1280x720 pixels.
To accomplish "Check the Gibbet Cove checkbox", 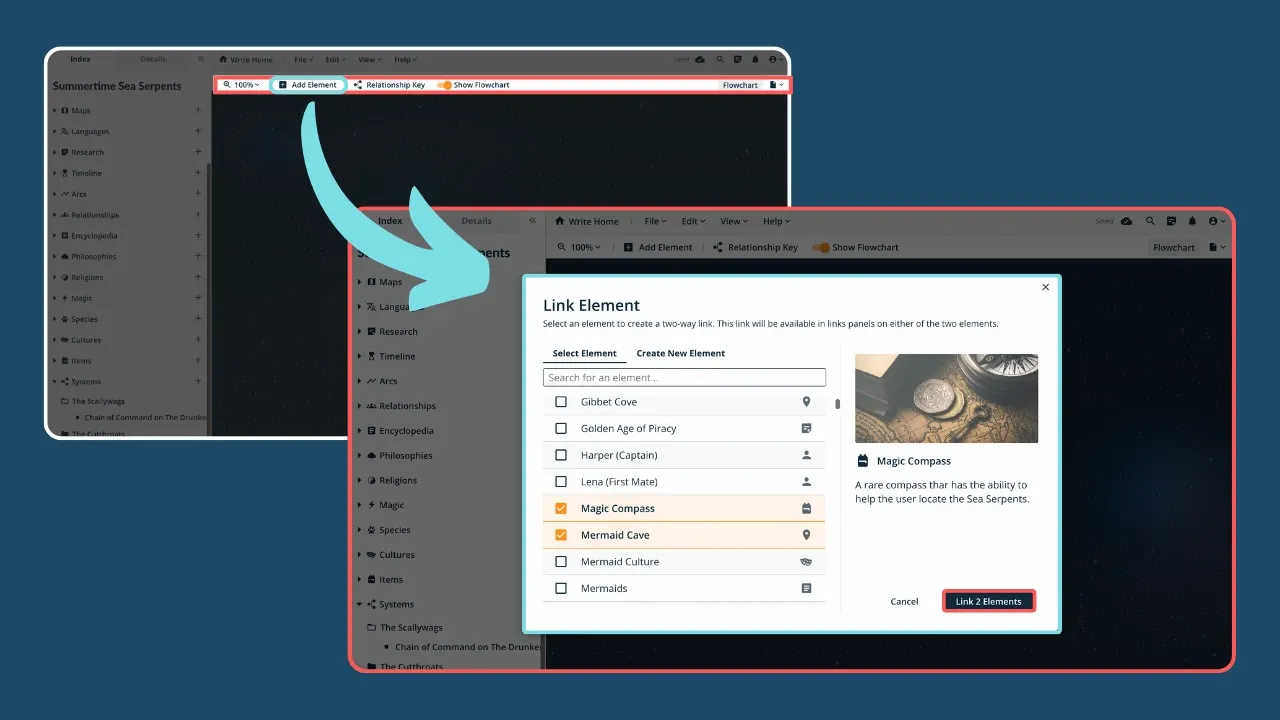I will point(561,402).
